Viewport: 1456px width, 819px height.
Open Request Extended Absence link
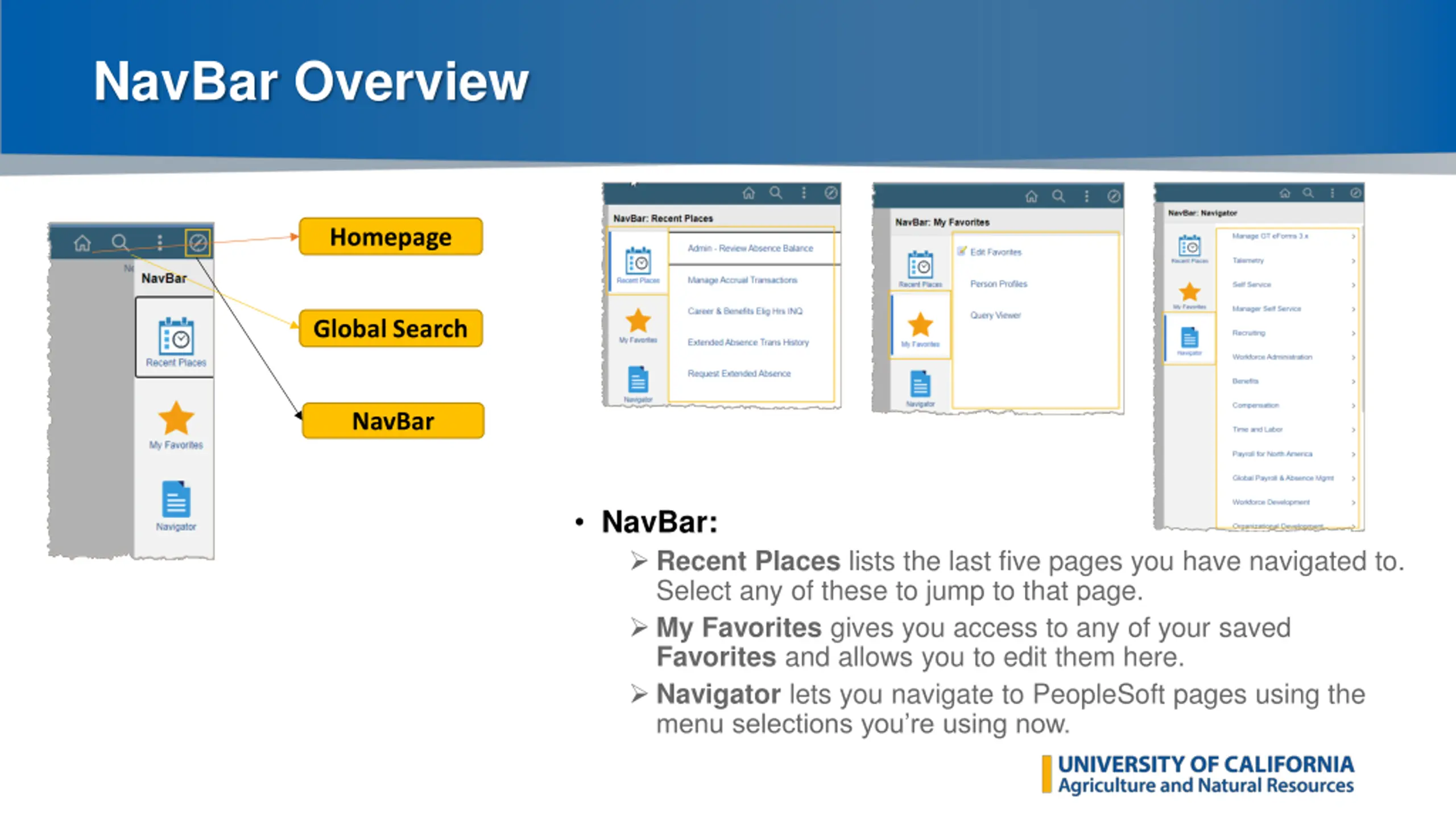[739, 374]
